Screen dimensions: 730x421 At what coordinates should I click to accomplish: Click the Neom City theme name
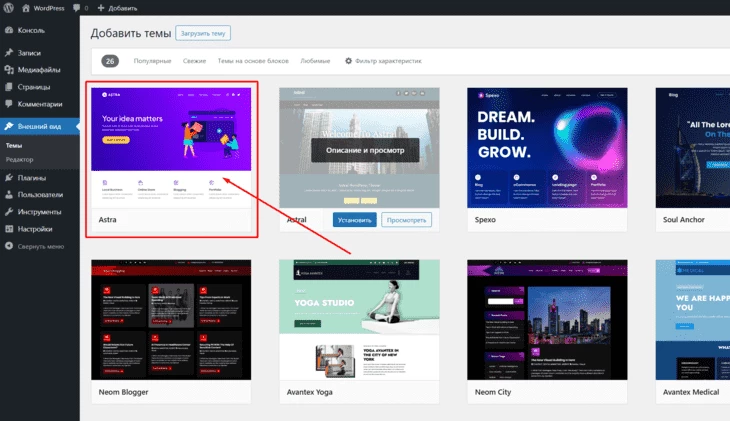(x=493, y=392)
